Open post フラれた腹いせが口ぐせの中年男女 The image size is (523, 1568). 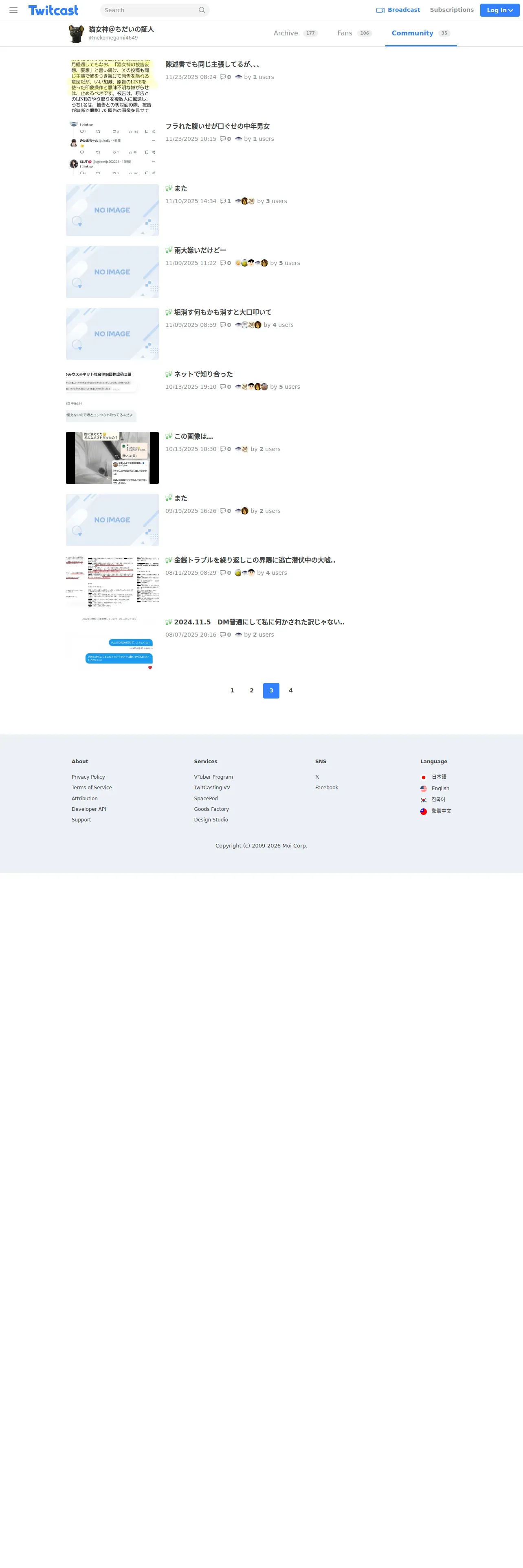click(x=218, y=127)
